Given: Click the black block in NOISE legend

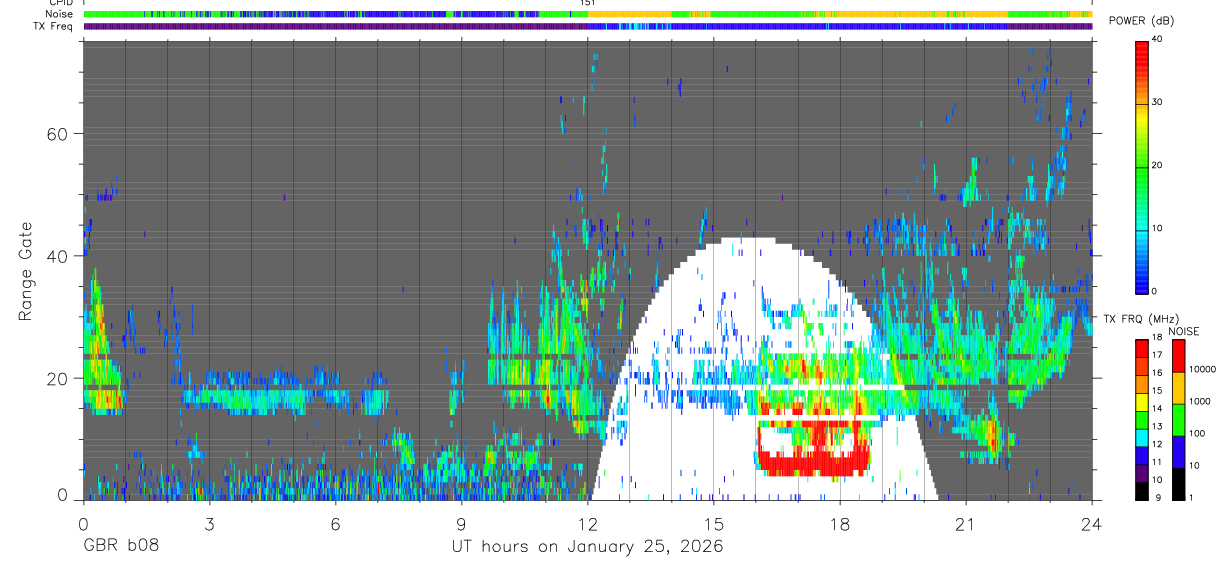Looking at the screenshot, I should (x=1178, y=484).
